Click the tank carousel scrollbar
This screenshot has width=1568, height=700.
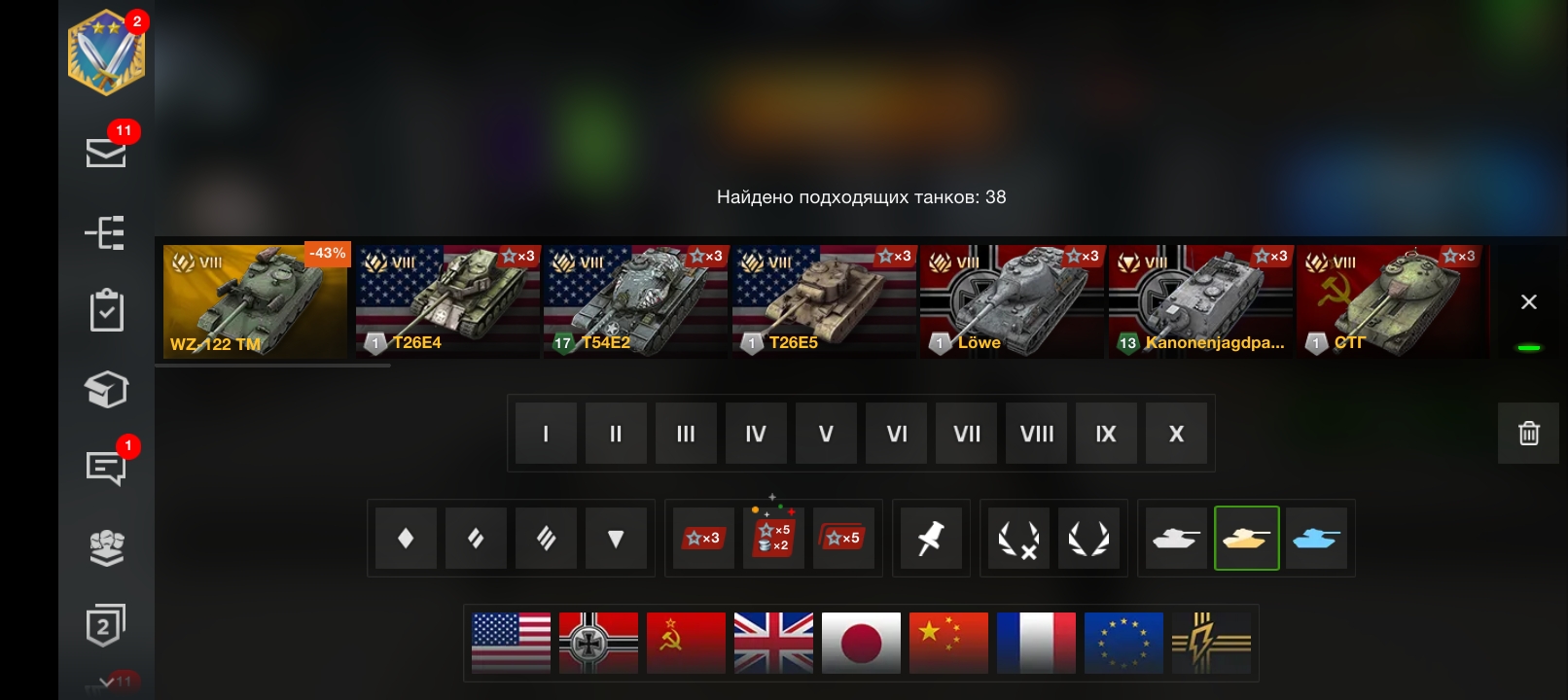273,366
